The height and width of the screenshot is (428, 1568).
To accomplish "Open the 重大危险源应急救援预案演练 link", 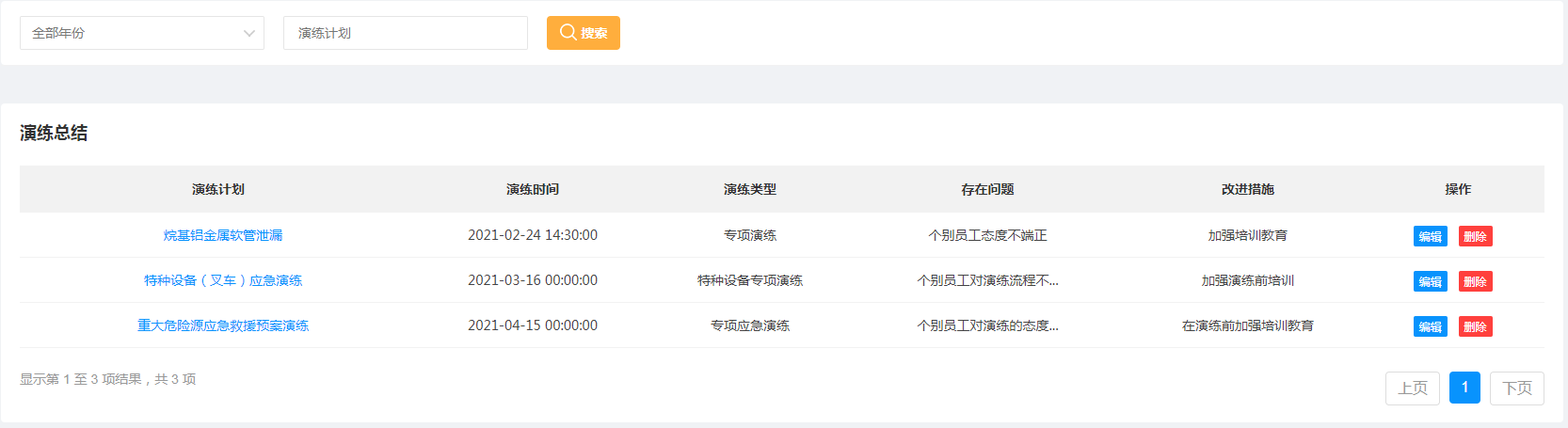I will [223, 325].
